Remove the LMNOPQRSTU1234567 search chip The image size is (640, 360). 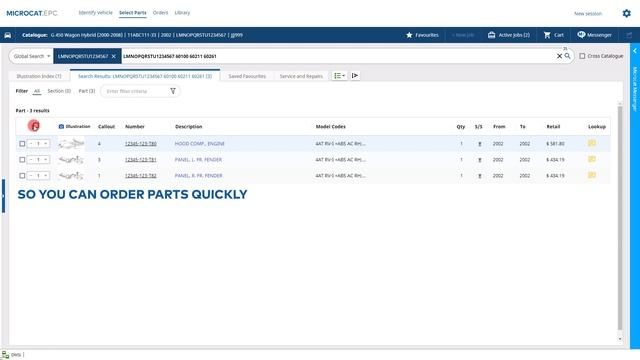[x=113, y=56]
